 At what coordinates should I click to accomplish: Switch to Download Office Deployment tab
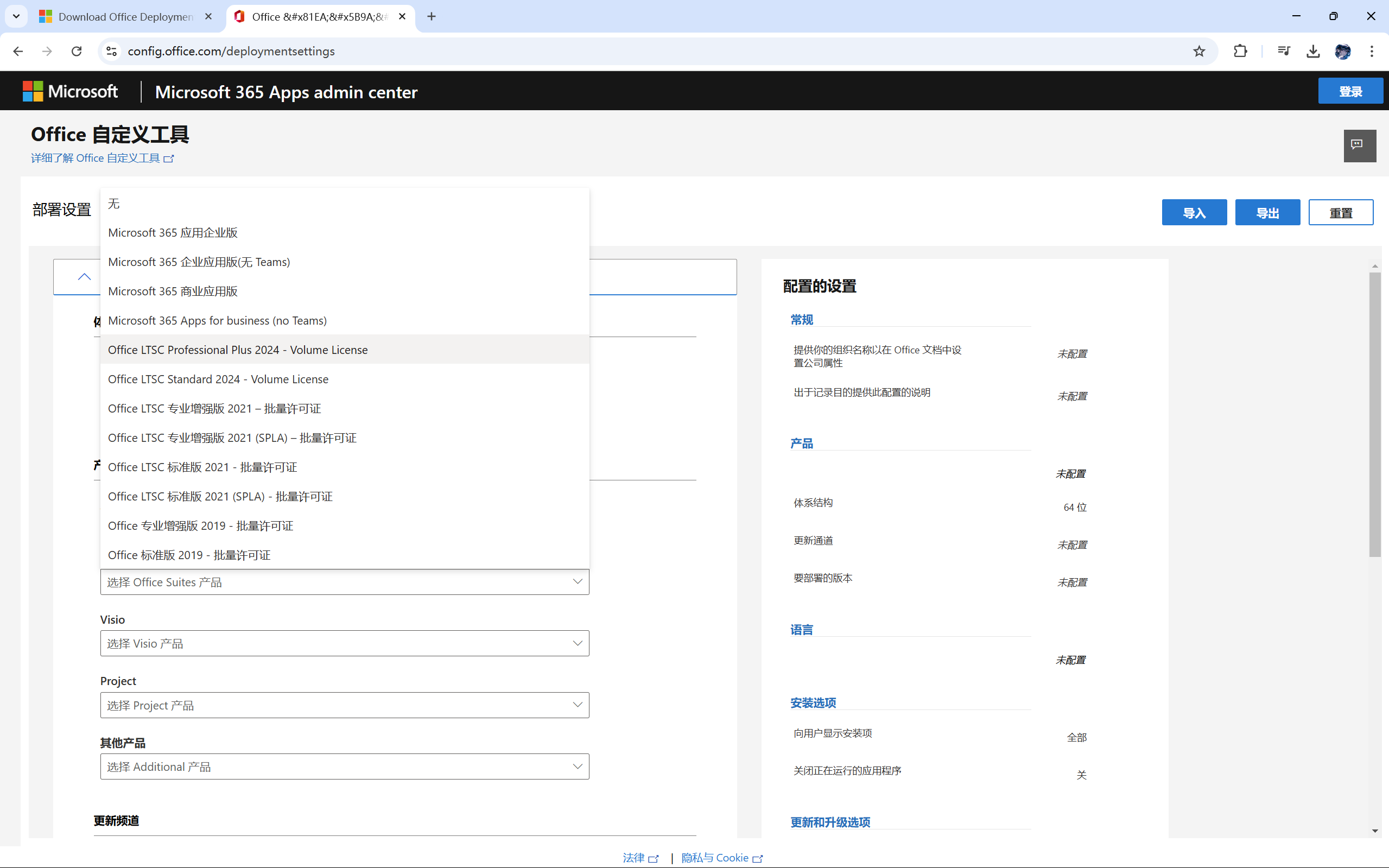tap(125, 16)
